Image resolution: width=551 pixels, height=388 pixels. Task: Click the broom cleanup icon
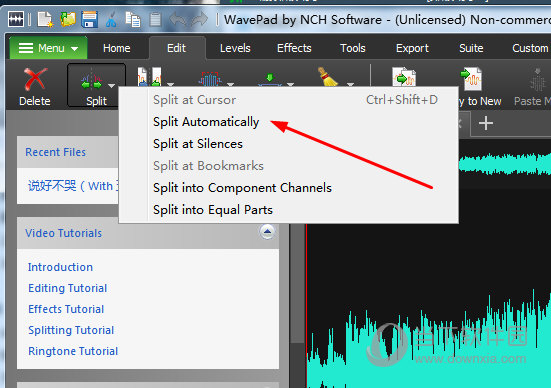328,77
